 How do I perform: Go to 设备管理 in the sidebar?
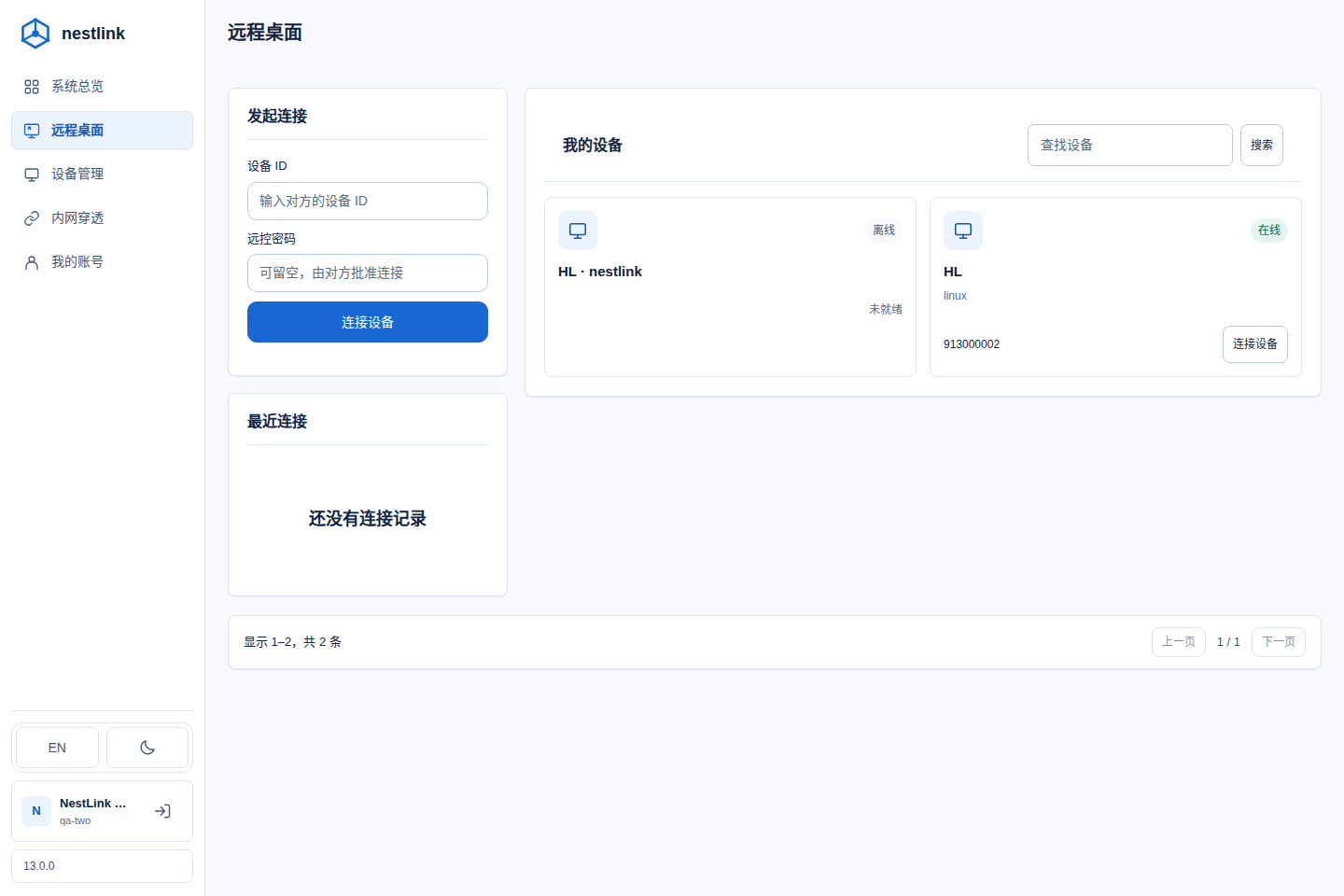[x=102, y=175]
